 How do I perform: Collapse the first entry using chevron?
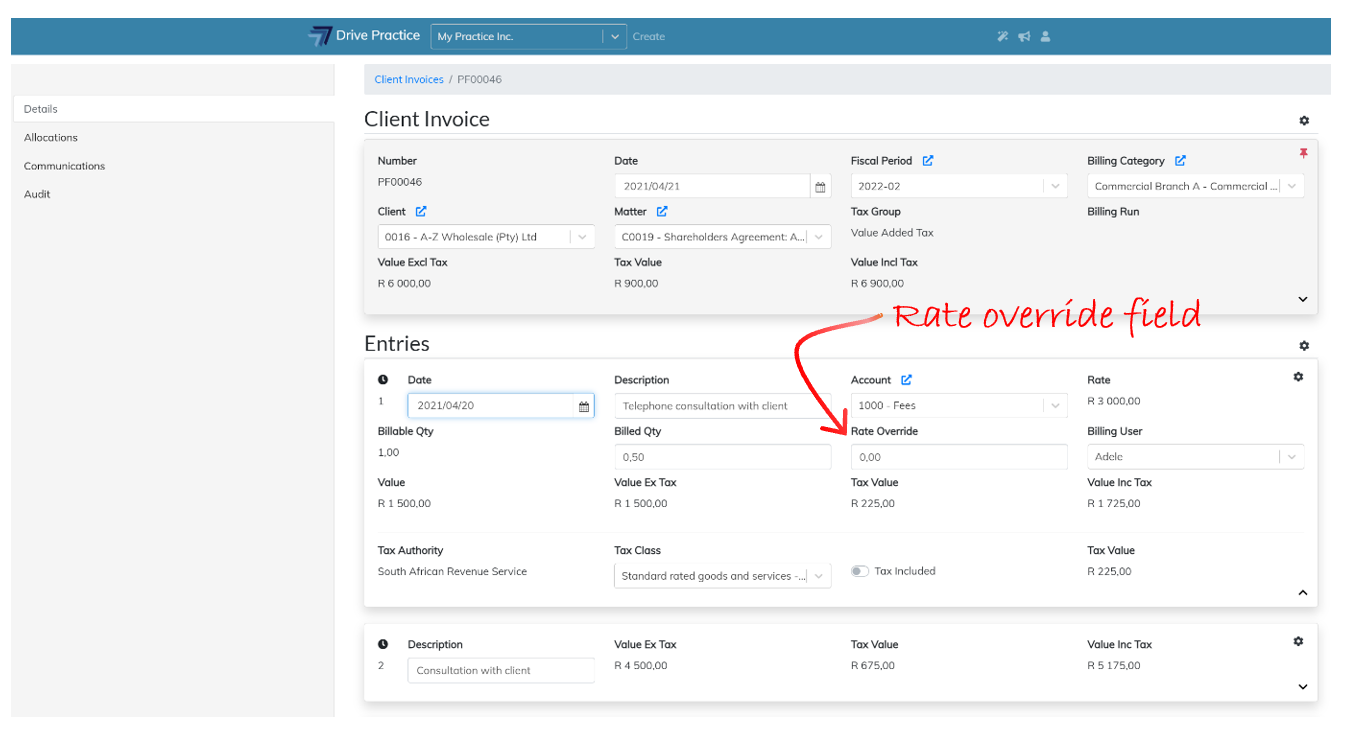point(1302,593)
